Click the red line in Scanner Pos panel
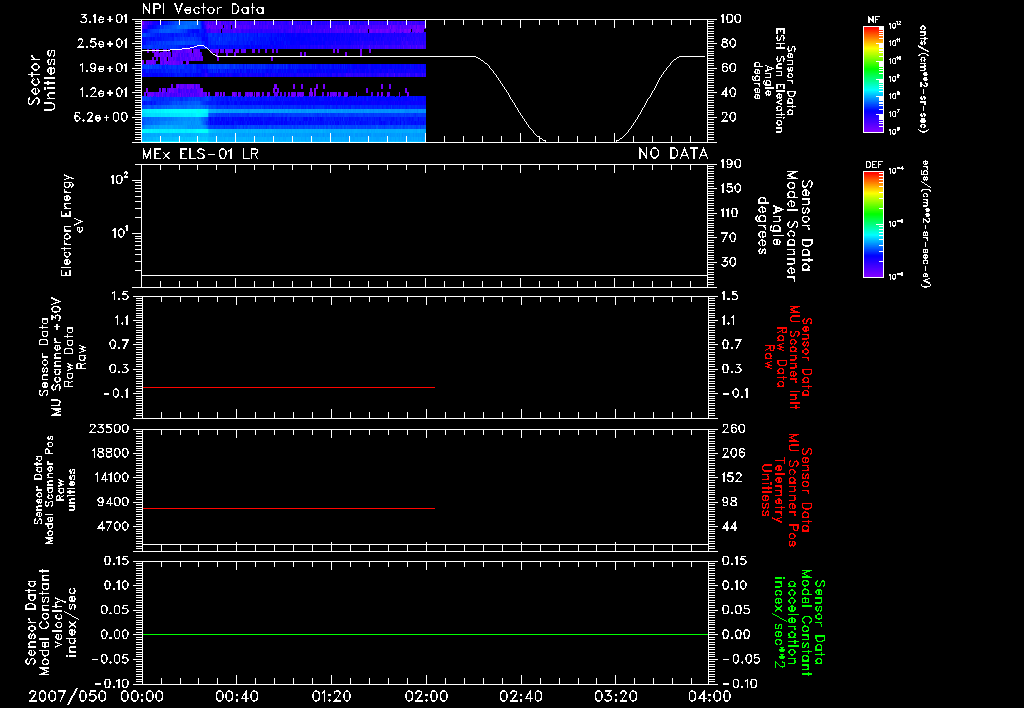 pyautogui.click(x=288, y=508)
